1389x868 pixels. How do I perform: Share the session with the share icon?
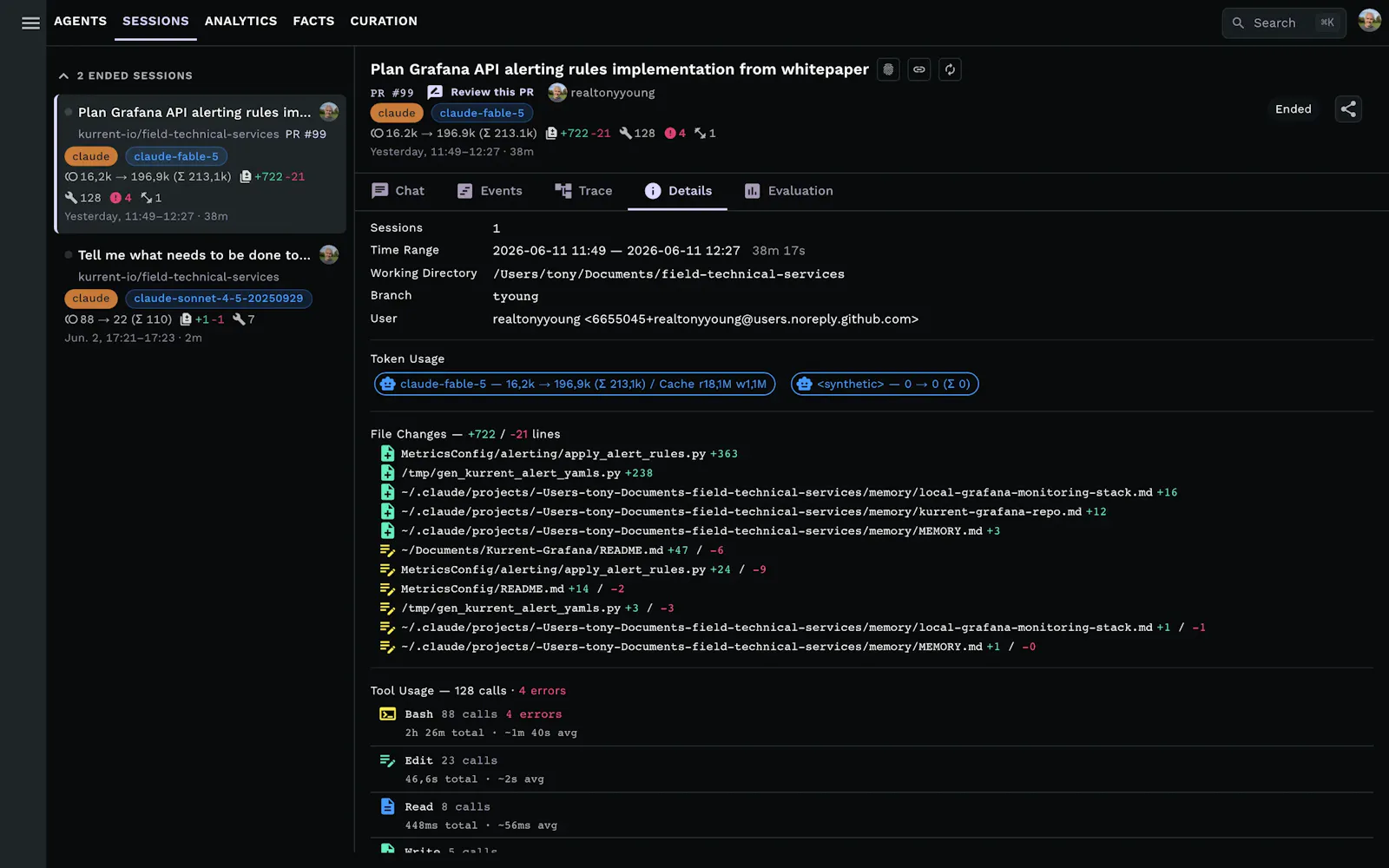coord(1348,108)
